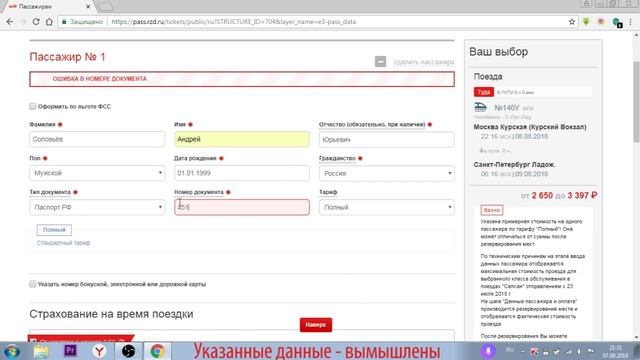Click the secure padlock in the address bar
640x360 pixels.
tap(64, 22)
